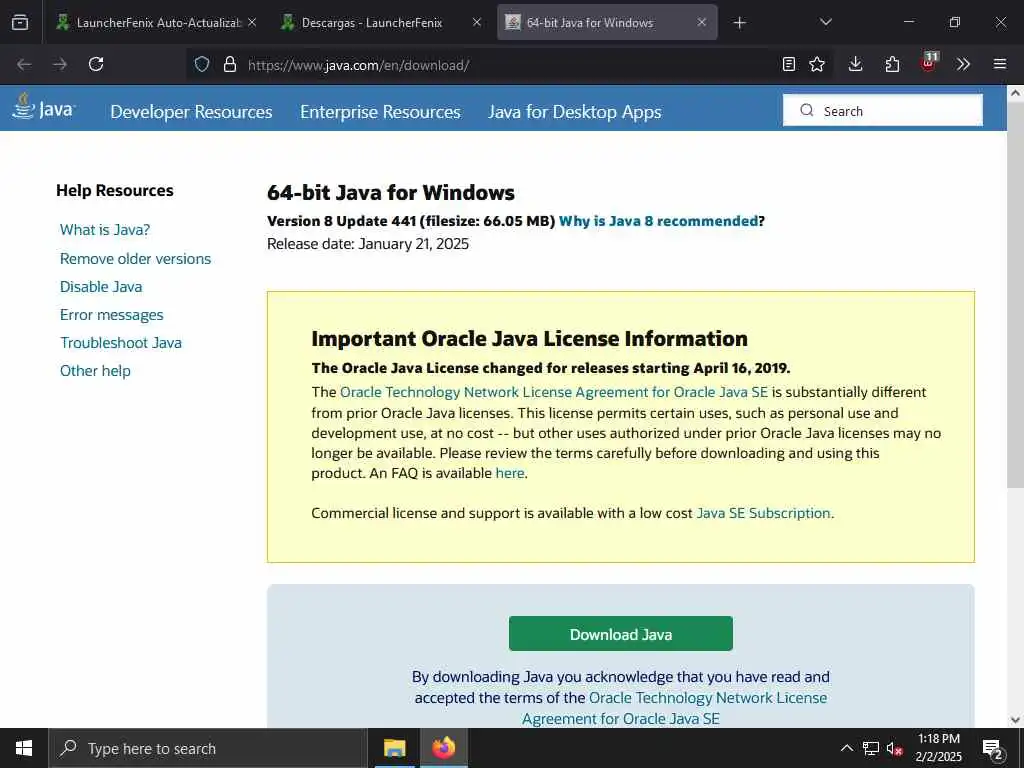Open Error messages help link
The image size is (1024, 768).
(112, 315)
